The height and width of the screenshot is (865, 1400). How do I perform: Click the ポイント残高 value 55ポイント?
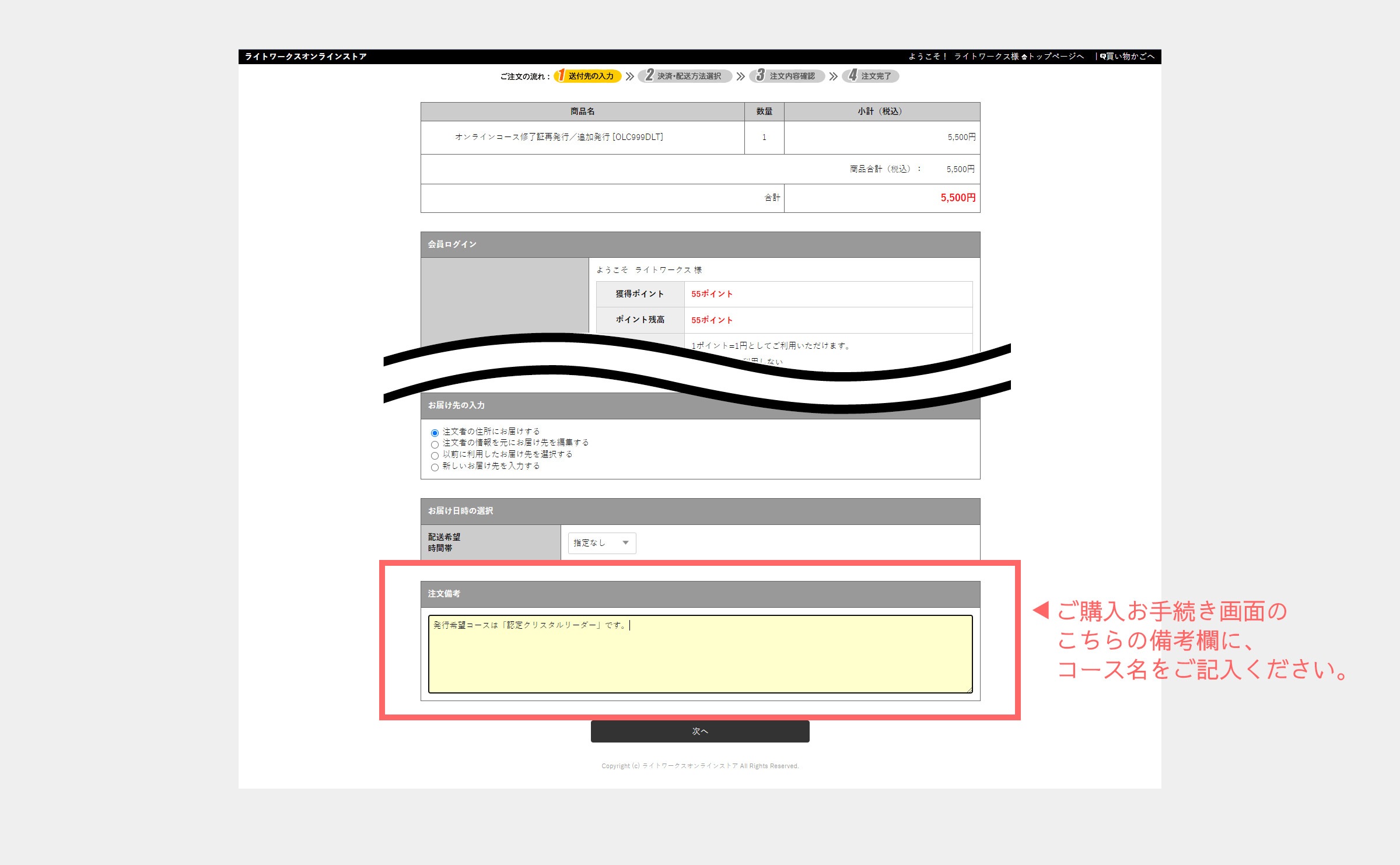[x=712, y=320]
